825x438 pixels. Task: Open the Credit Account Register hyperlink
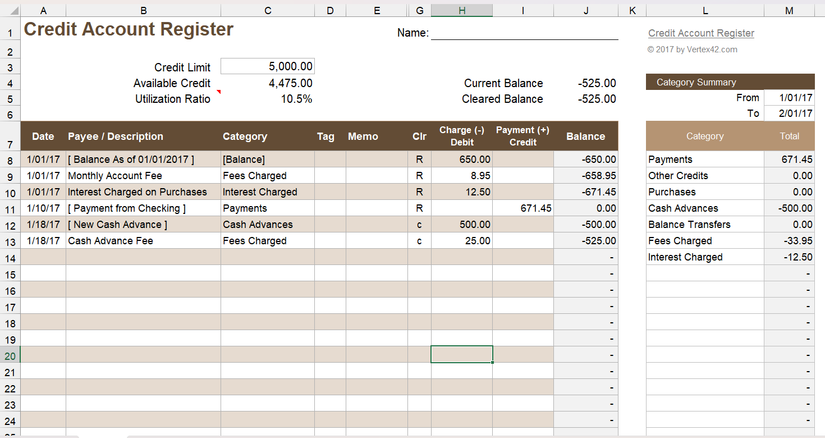pos(700,33)
